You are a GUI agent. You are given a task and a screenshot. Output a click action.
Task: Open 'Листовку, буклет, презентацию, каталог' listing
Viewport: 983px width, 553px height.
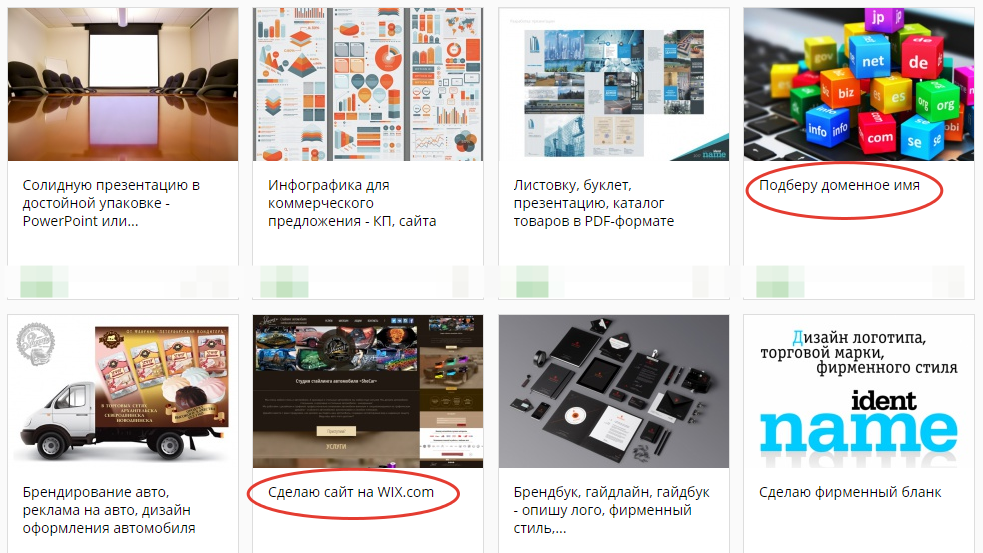click(x=594, y=203)
